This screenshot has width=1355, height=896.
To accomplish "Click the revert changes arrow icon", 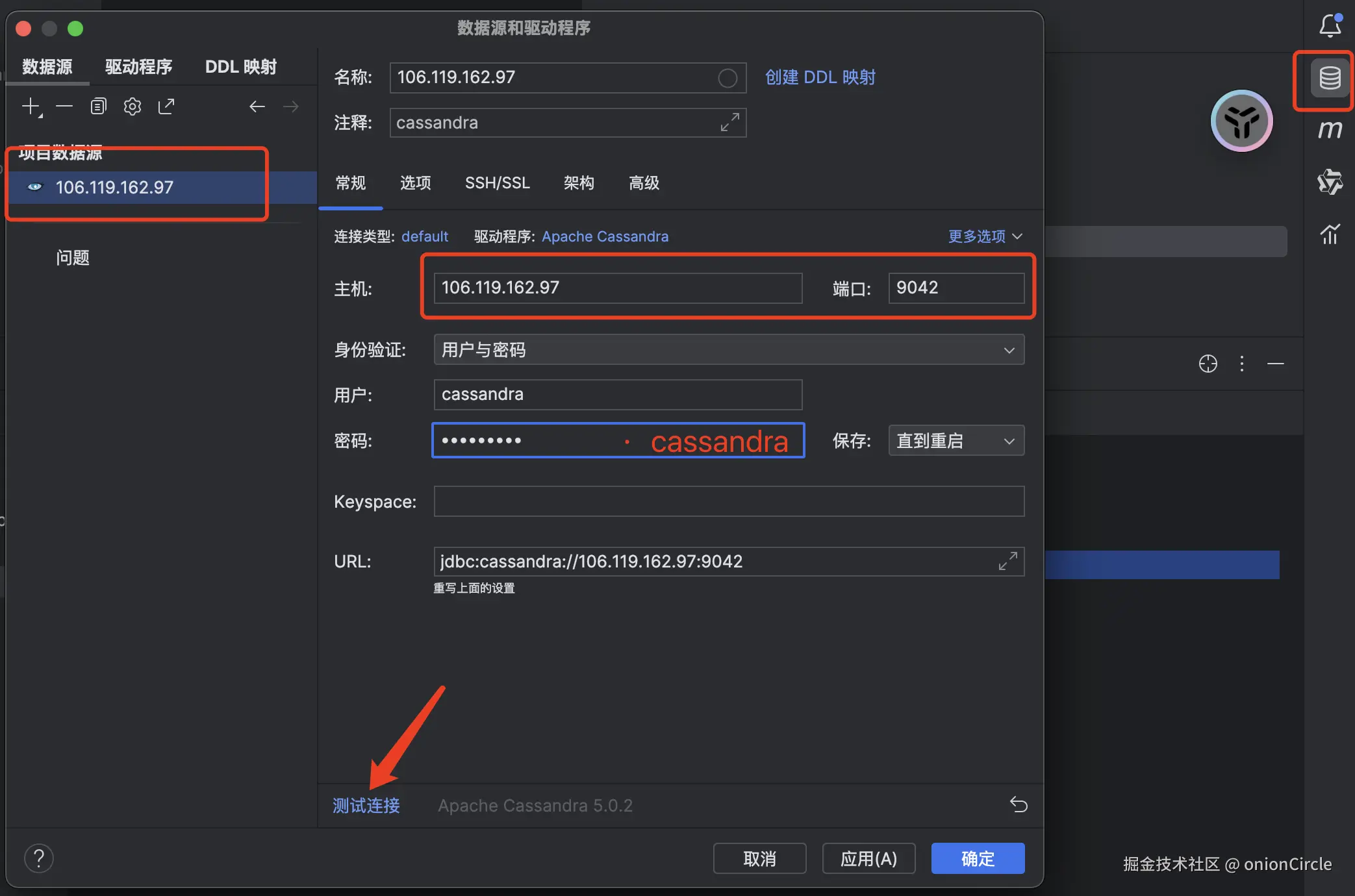I will pos(1018,805).
